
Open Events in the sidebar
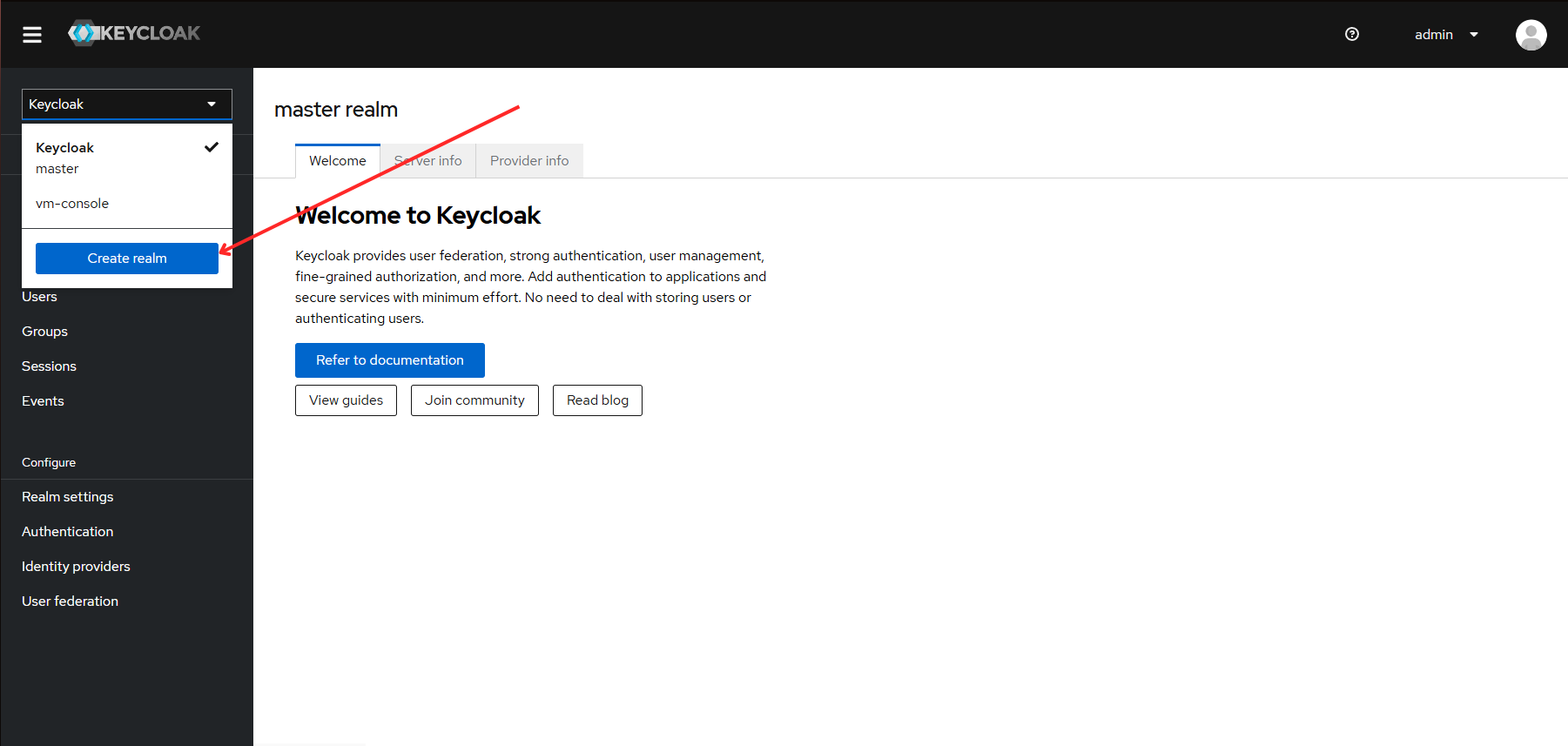click(43, 401)
